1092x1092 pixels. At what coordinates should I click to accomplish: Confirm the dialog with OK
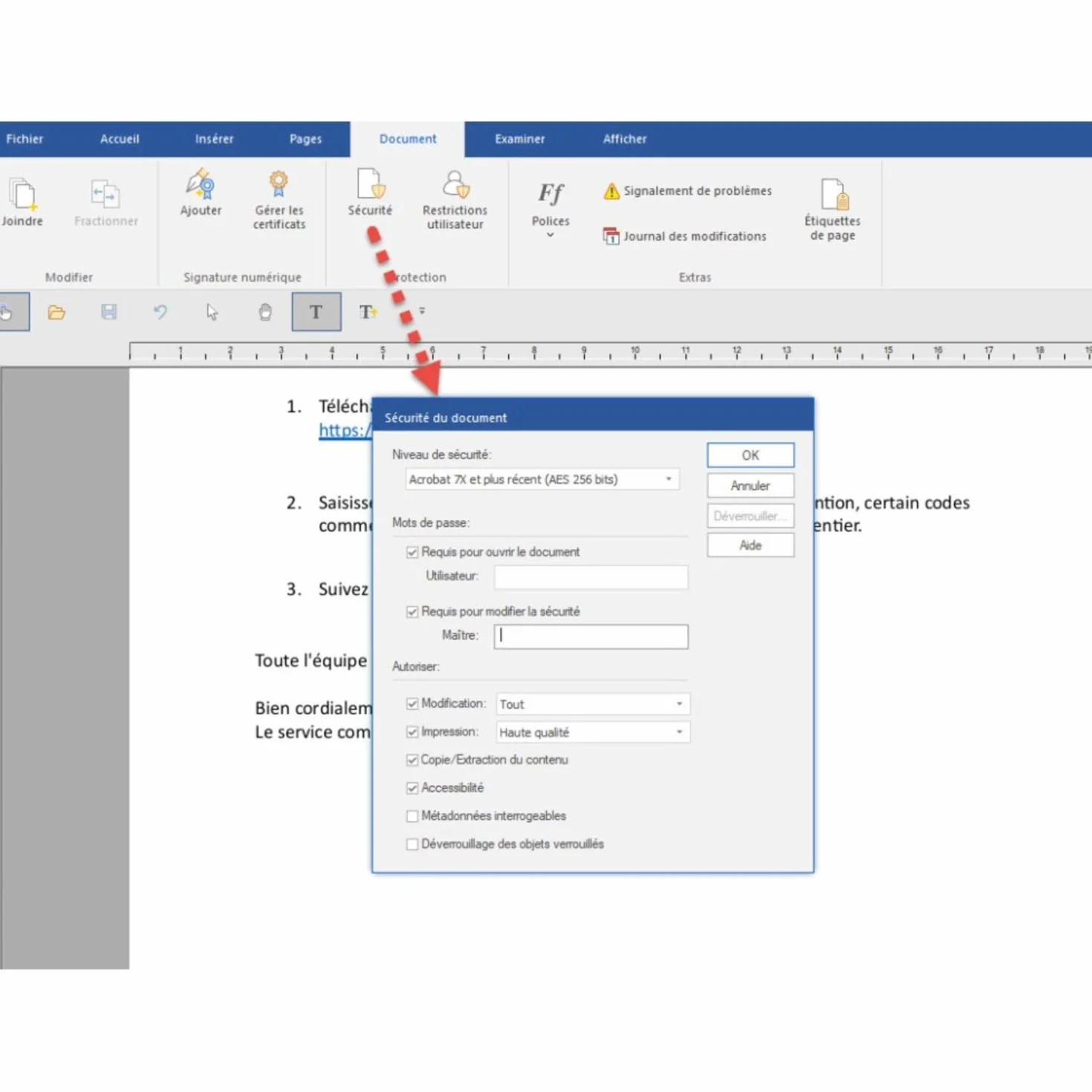pyautogui.click(x=750, y=455)
